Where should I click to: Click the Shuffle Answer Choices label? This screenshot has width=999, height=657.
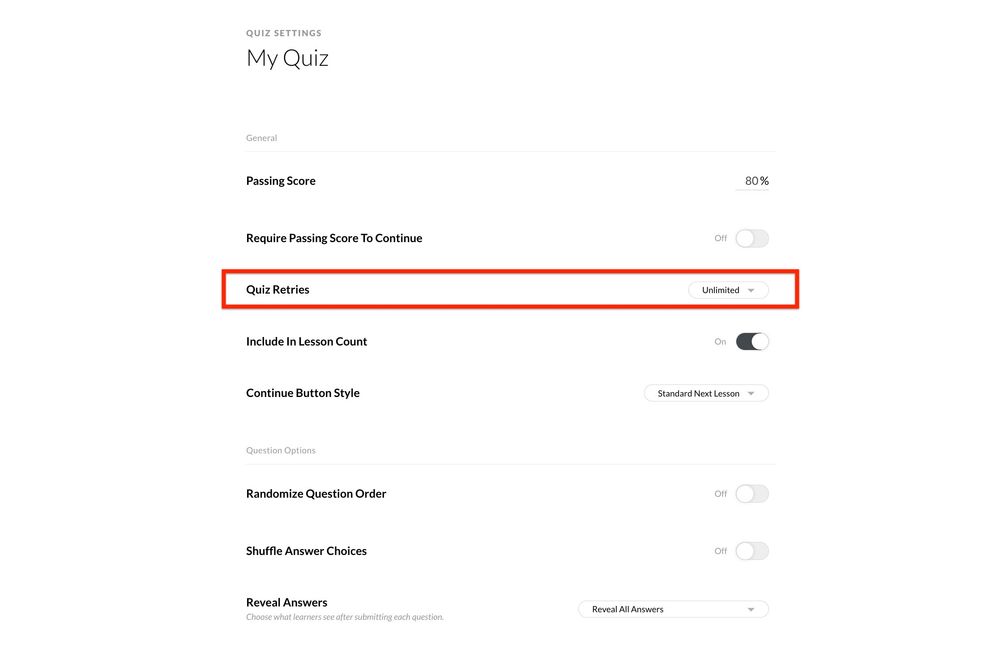tap(306, 551)
